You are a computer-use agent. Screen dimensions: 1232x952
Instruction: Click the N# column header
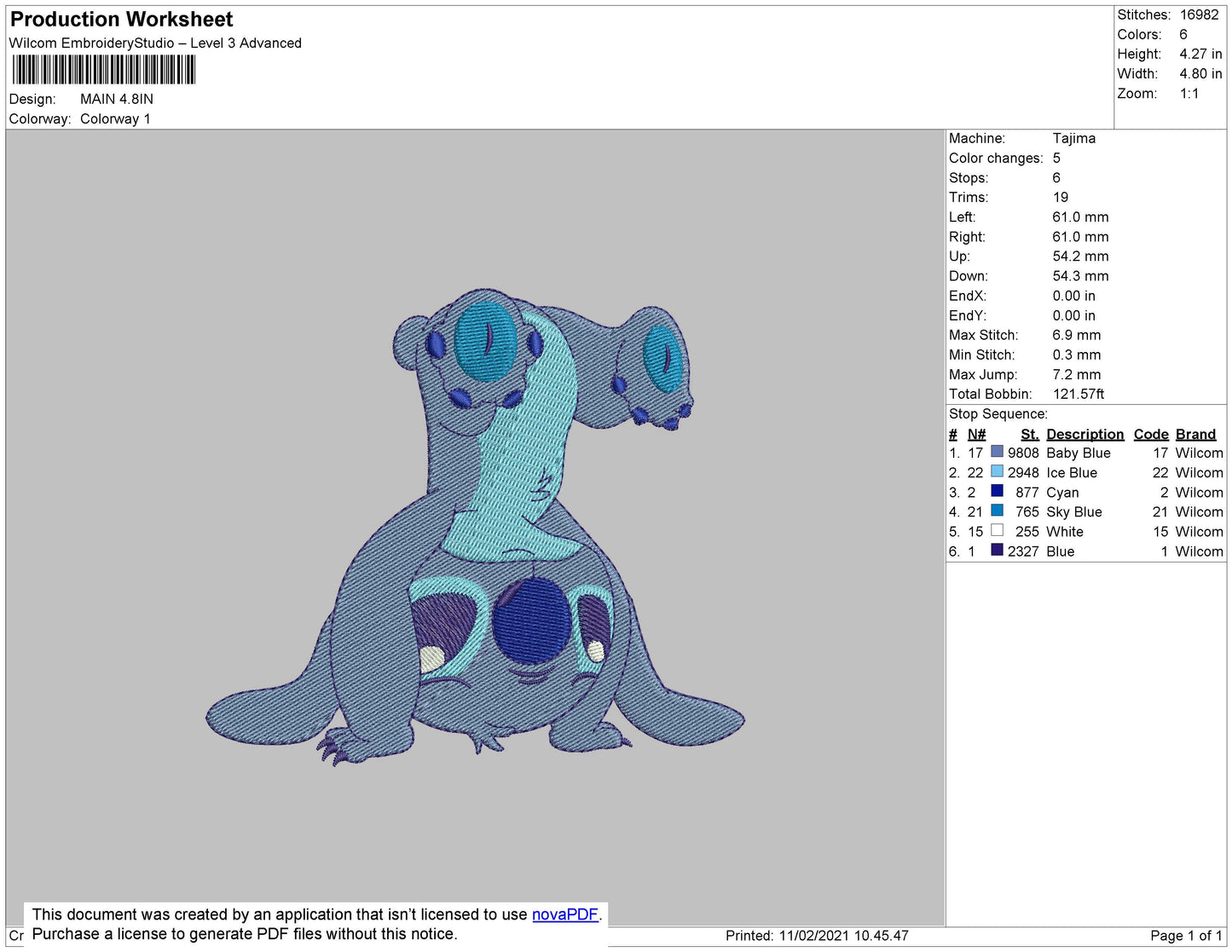(x=976, y=434)
